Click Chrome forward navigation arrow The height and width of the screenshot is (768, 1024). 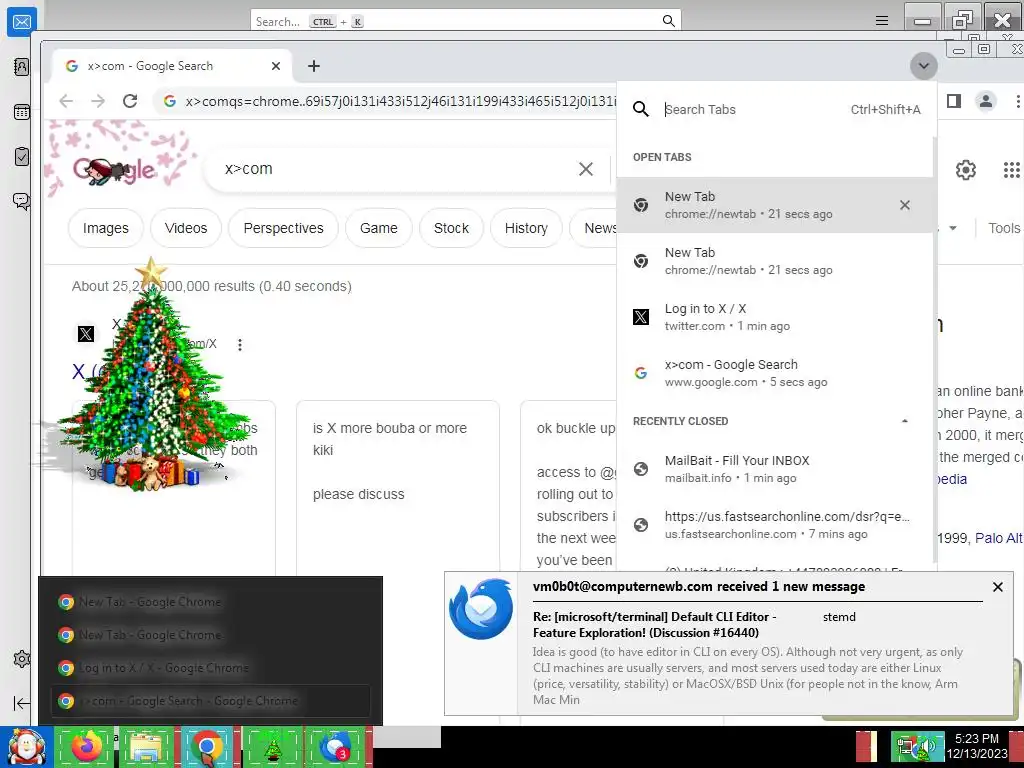[98, 101]
